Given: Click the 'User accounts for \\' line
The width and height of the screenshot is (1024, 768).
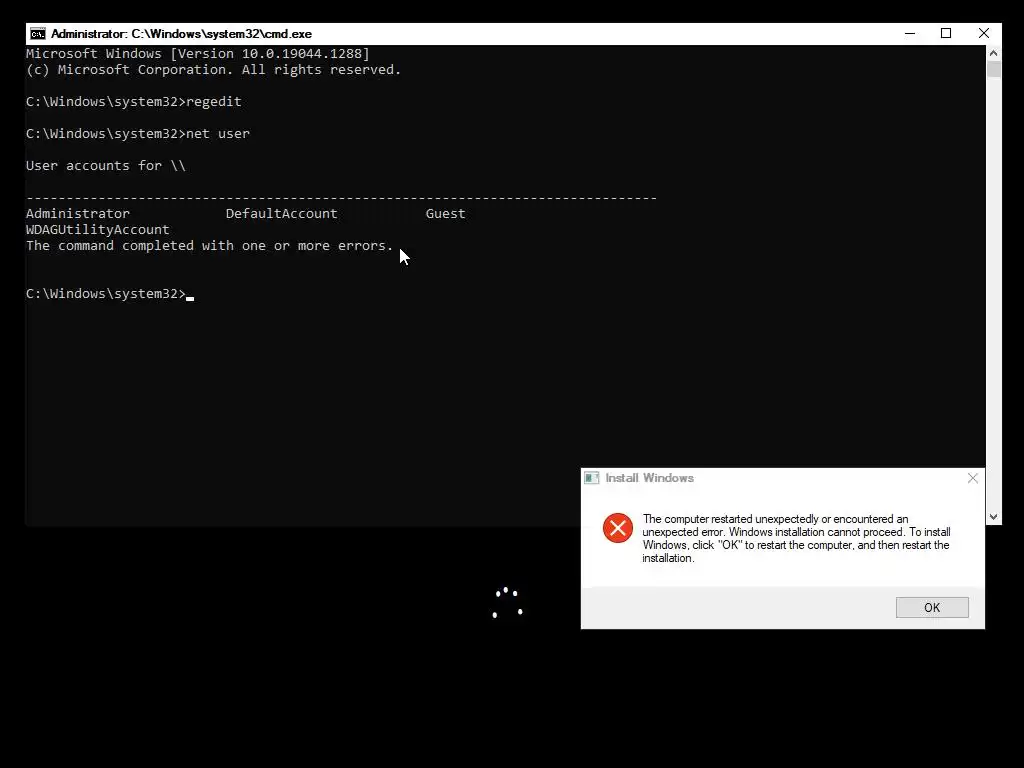Looking at the screenshot, I should [106, 165].
